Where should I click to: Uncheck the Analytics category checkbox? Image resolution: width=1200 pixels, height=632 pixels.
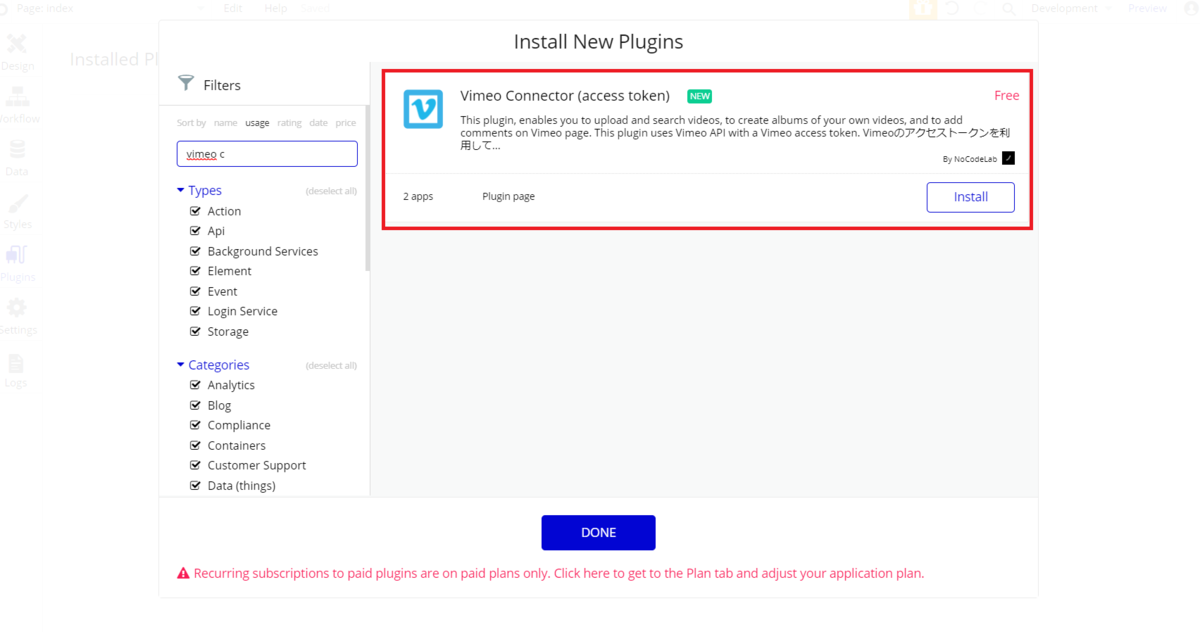tap(196, 385)
